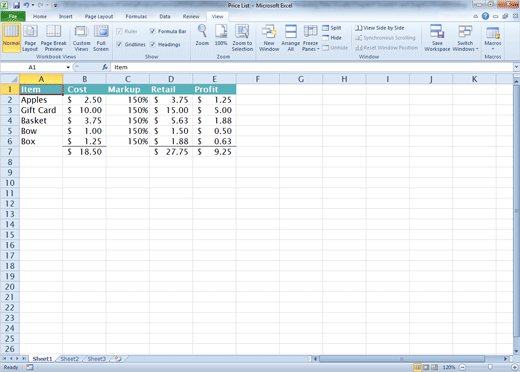This screenshot has height=372, width=520.
Task: Open Macros dropdown
Action: (x=493, y=38)
